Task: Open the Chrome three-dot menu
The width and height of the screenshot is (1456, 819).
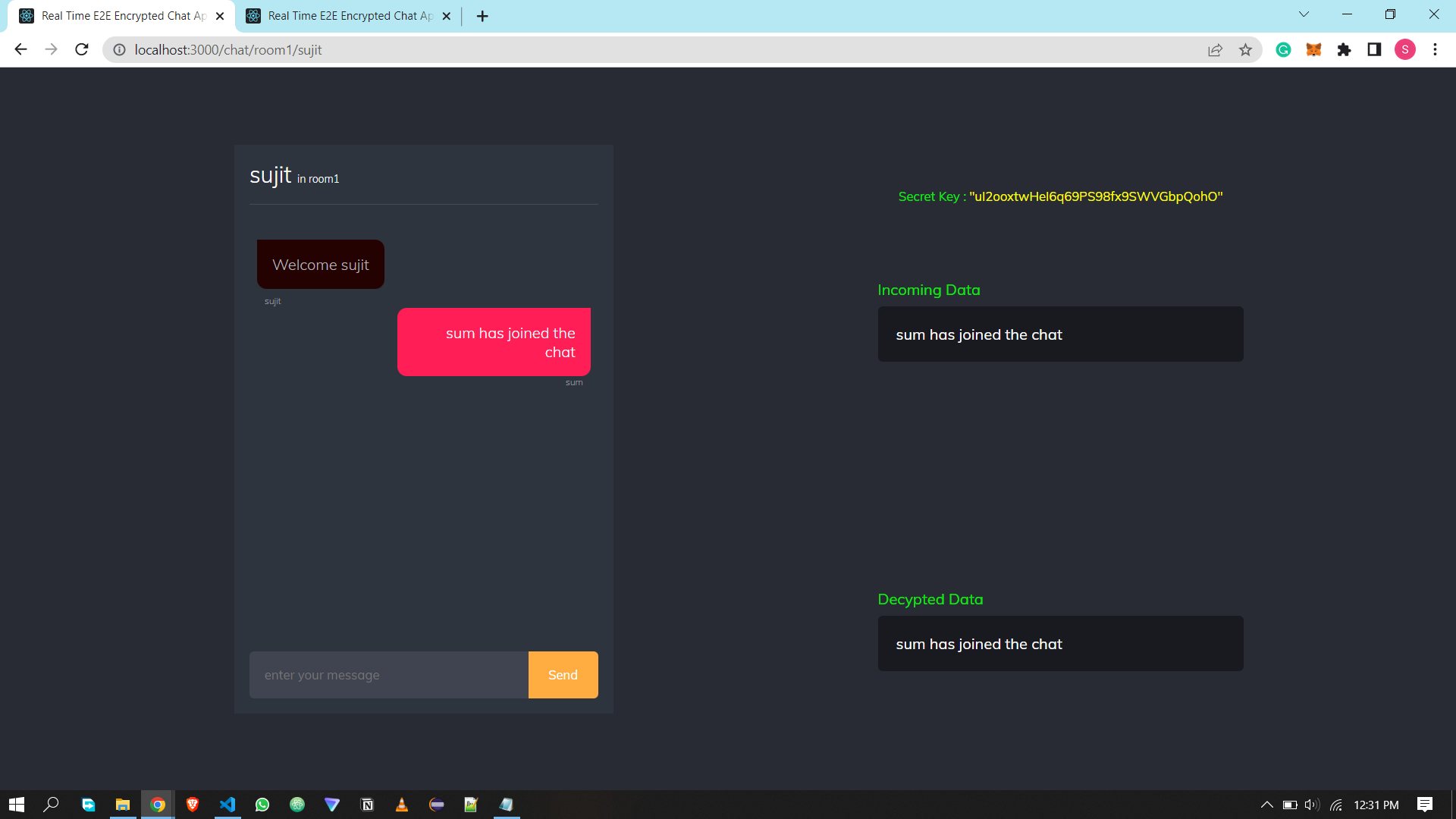Action: [1435, 49]
